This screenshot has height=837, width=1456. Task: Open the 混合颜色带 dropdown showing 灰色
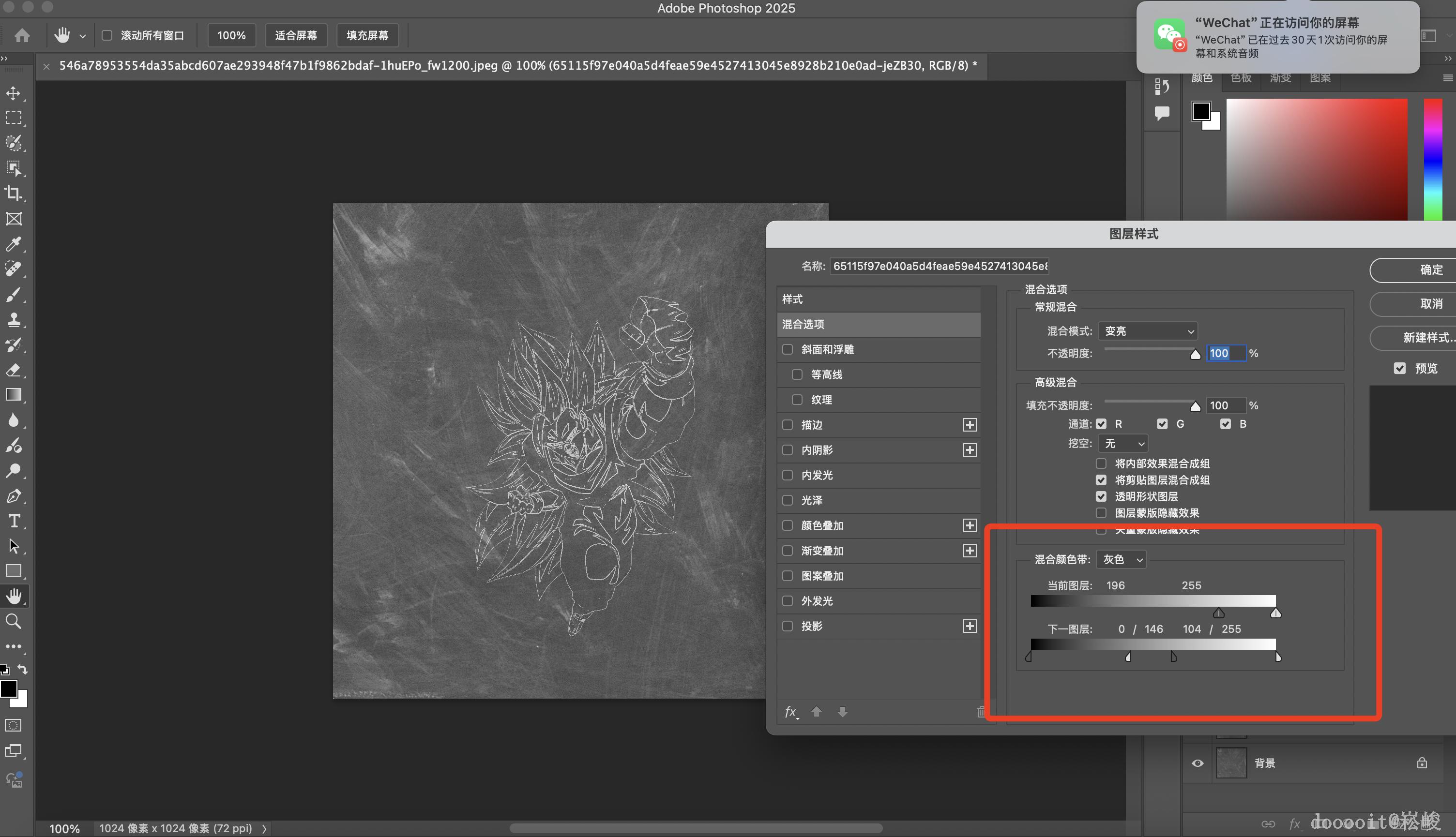pyautogui.click(x=1122, y=559)
